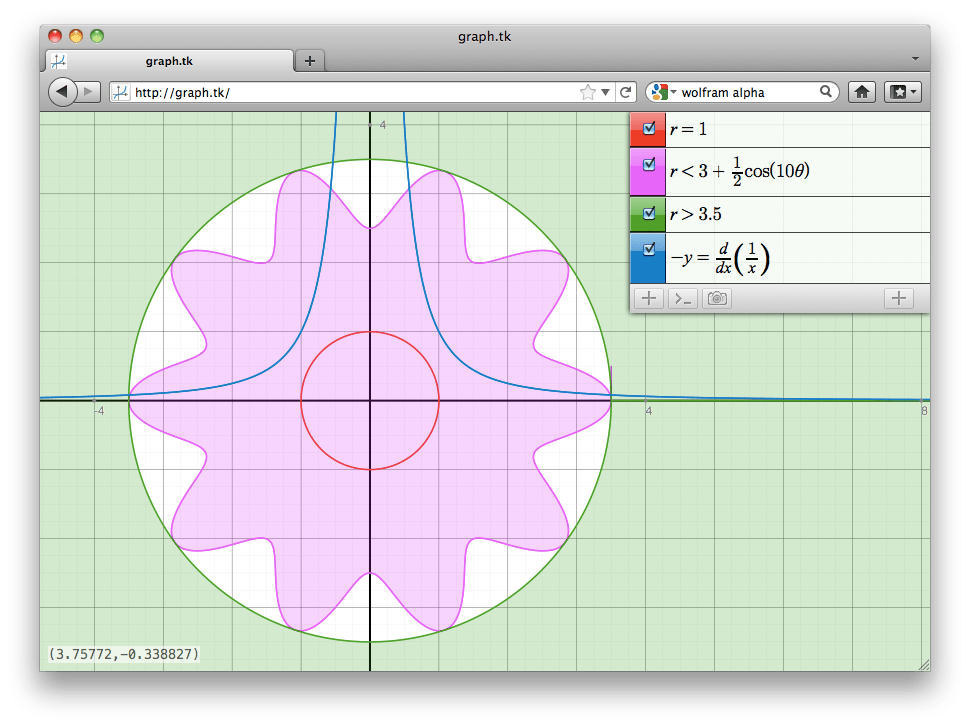Screen dimensions: 970x726
Task: Click the green zoom window button
Action: coord(97,36)
